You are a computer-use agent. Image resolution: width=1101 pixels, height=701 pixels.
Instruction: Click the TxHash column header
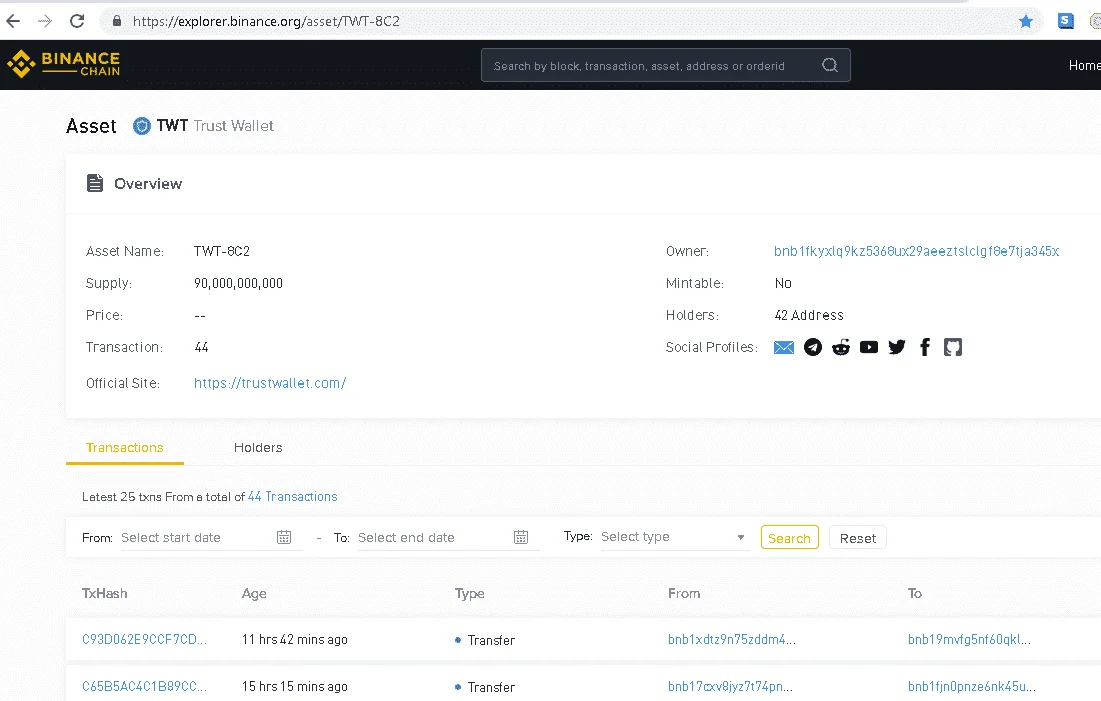(x=104, y=594)
